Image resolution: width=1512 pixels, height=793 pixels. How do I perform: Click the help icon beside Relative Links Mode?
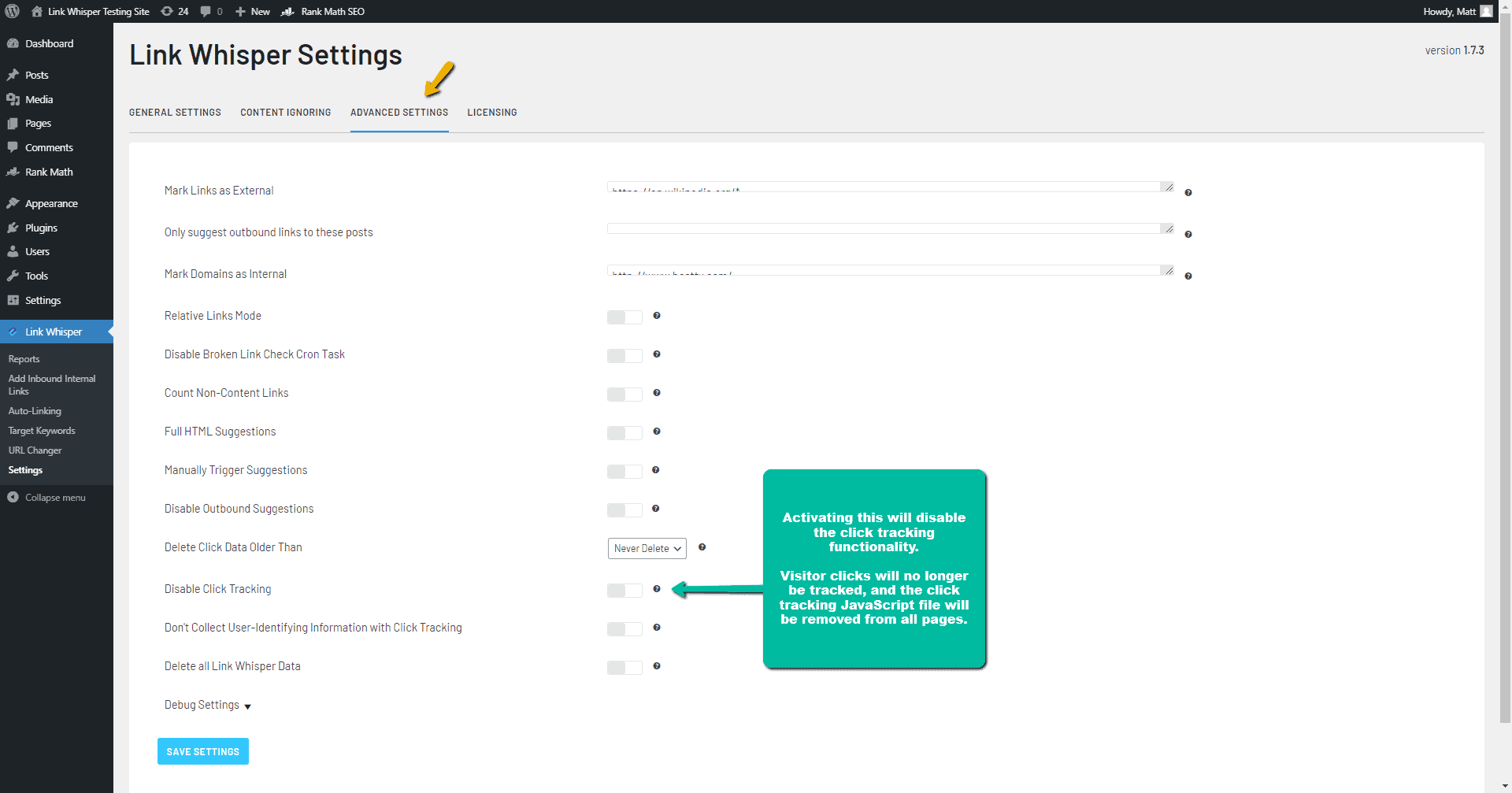656,317
